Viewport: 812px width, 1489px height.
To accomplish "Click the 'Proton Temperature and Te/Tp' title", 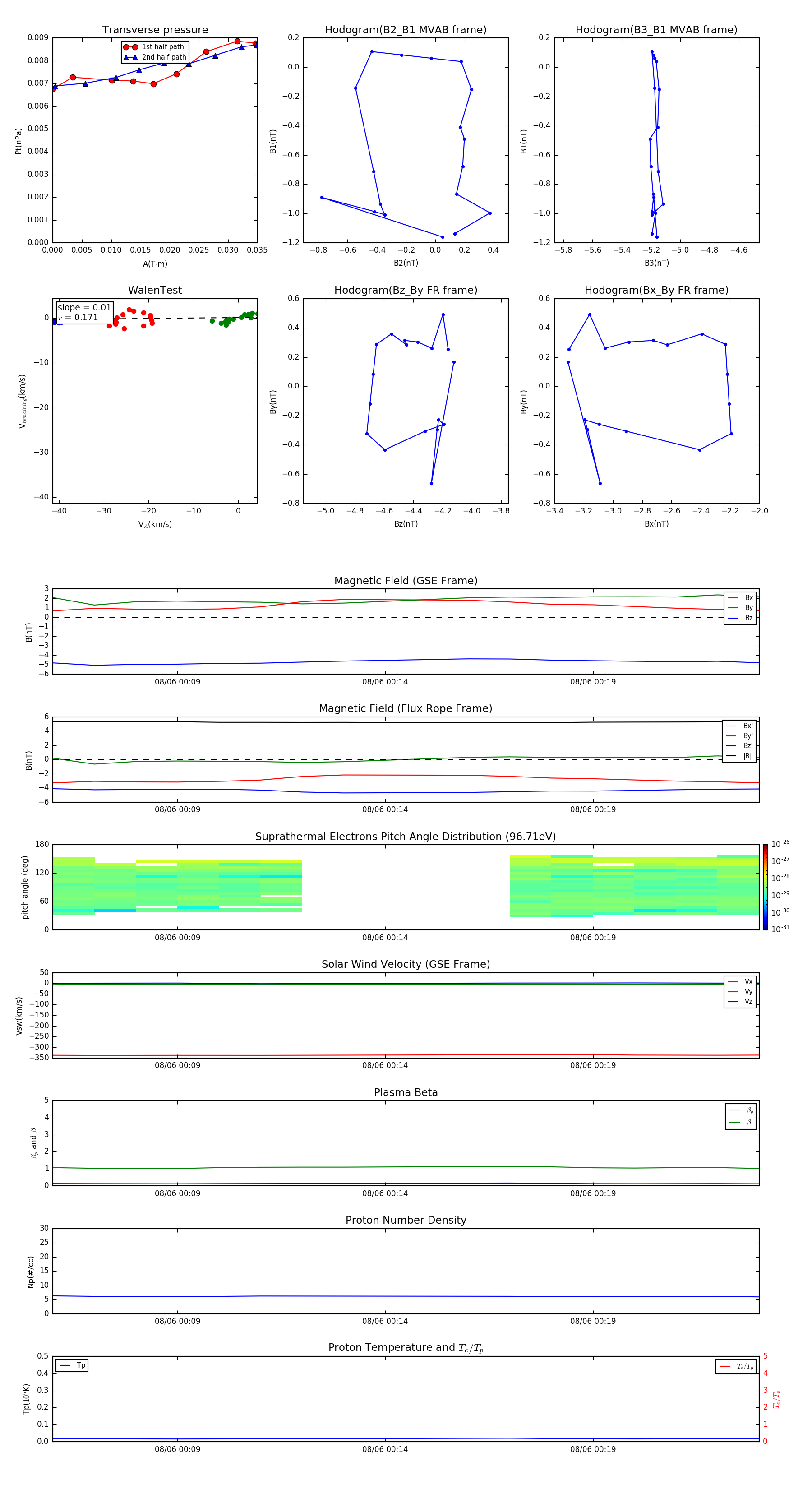I will (406, 1348).
